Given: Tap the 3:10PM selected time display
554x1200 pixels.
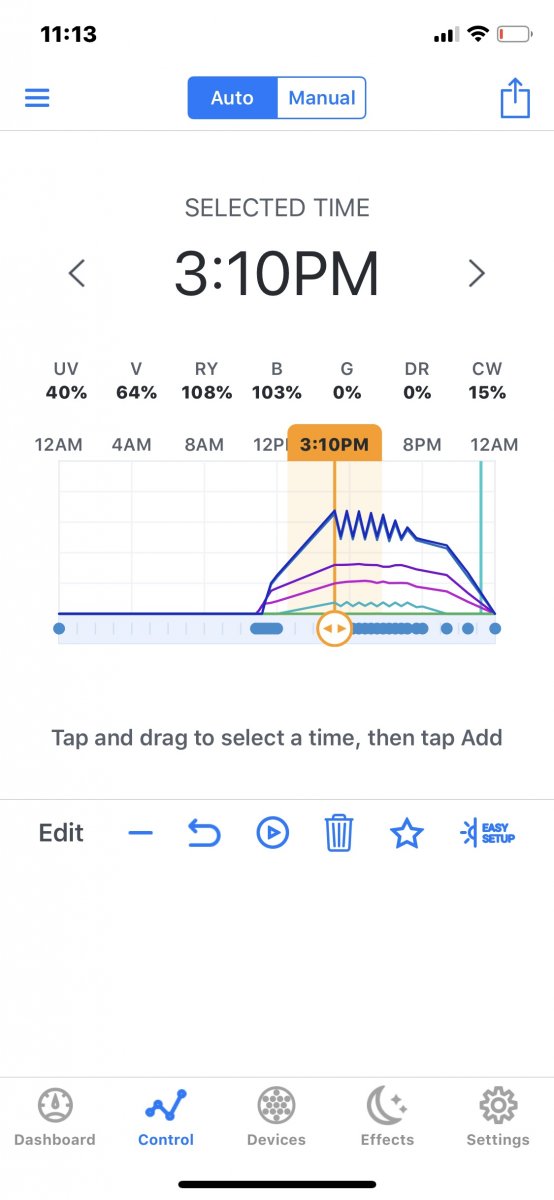Looking at the screenshot, I should click(x=277, y=273).
